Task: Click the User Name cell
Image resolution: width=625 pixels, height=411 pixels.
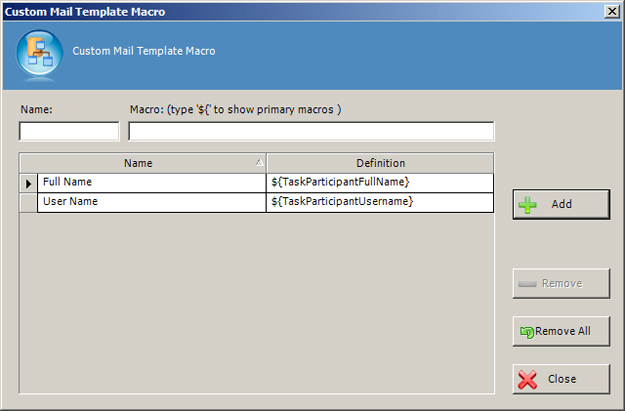Action: click(150, 202)
